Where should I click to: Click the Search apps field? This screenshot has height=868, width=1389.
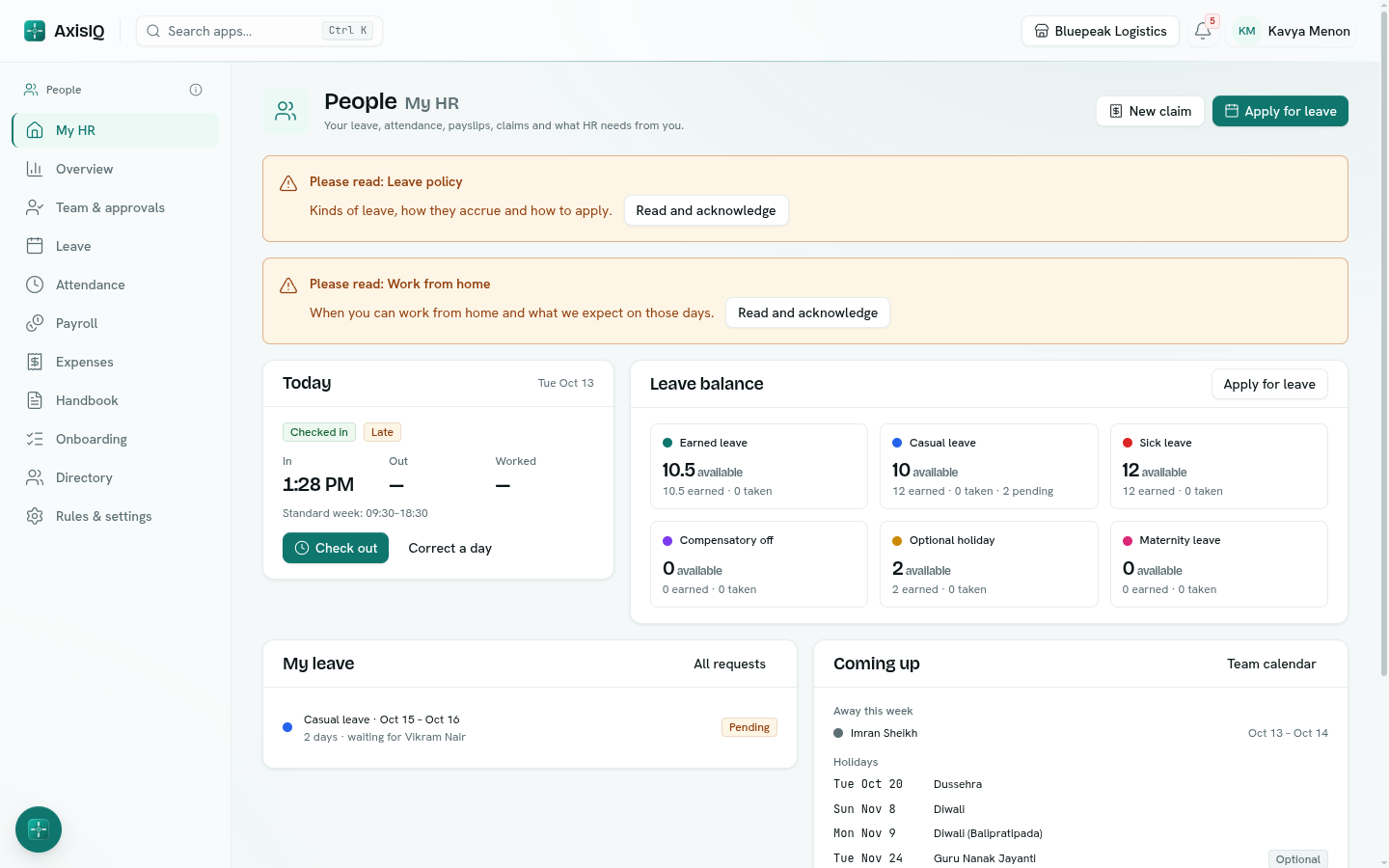pyautogui.click(x=259, y=31)
